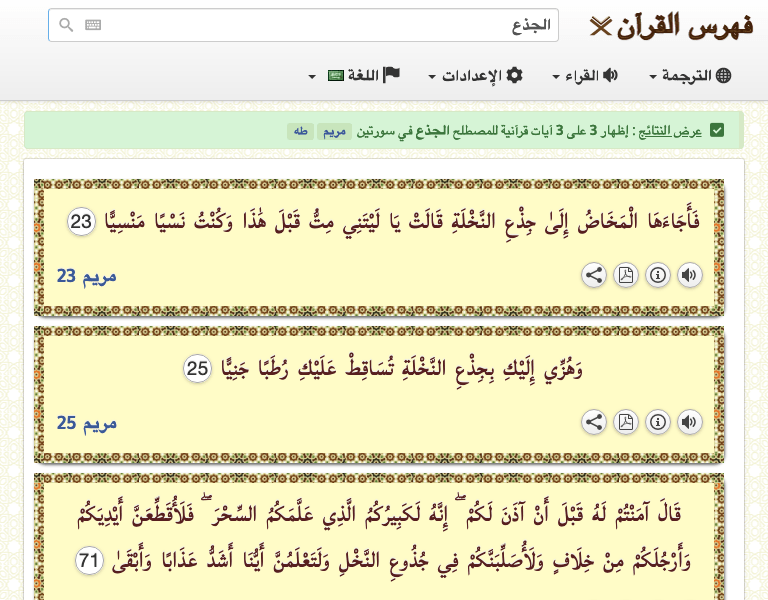Open the الإعدادات settings menu

tap(475, 76)
